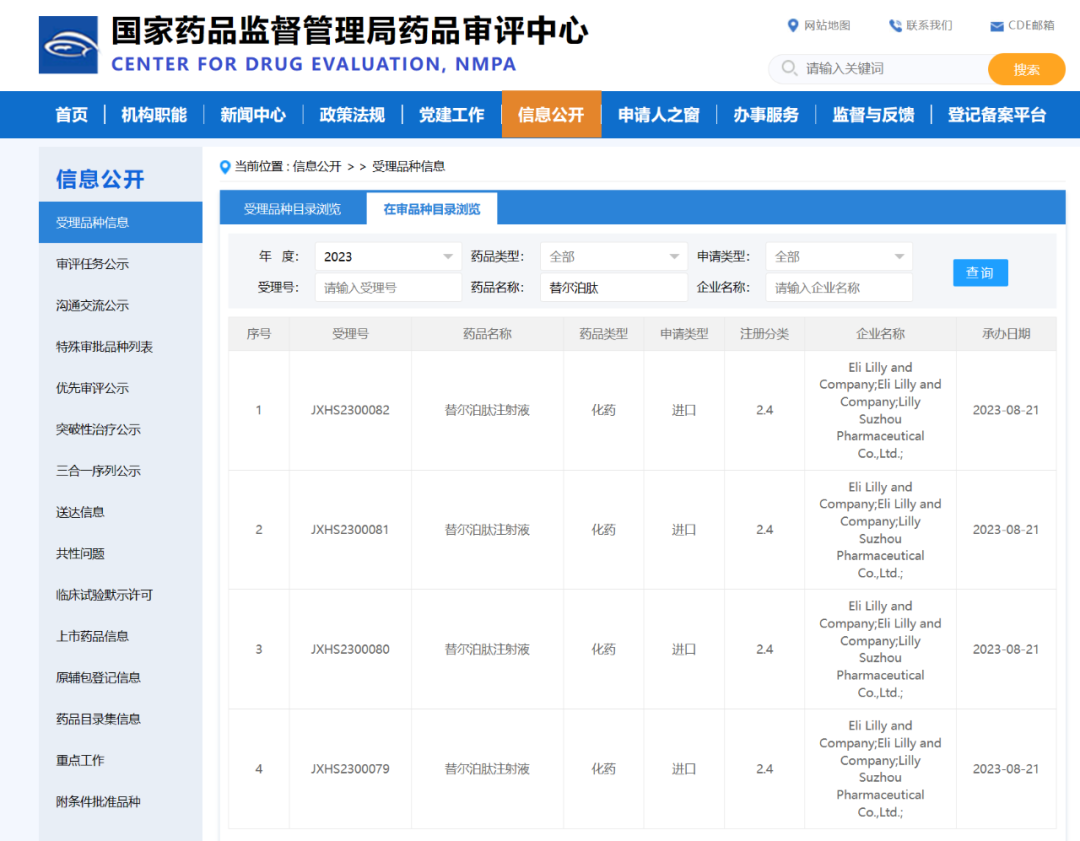Focus the 企业名称 input field
This screenshot has width=1080, height=841.
pos(838,288)
